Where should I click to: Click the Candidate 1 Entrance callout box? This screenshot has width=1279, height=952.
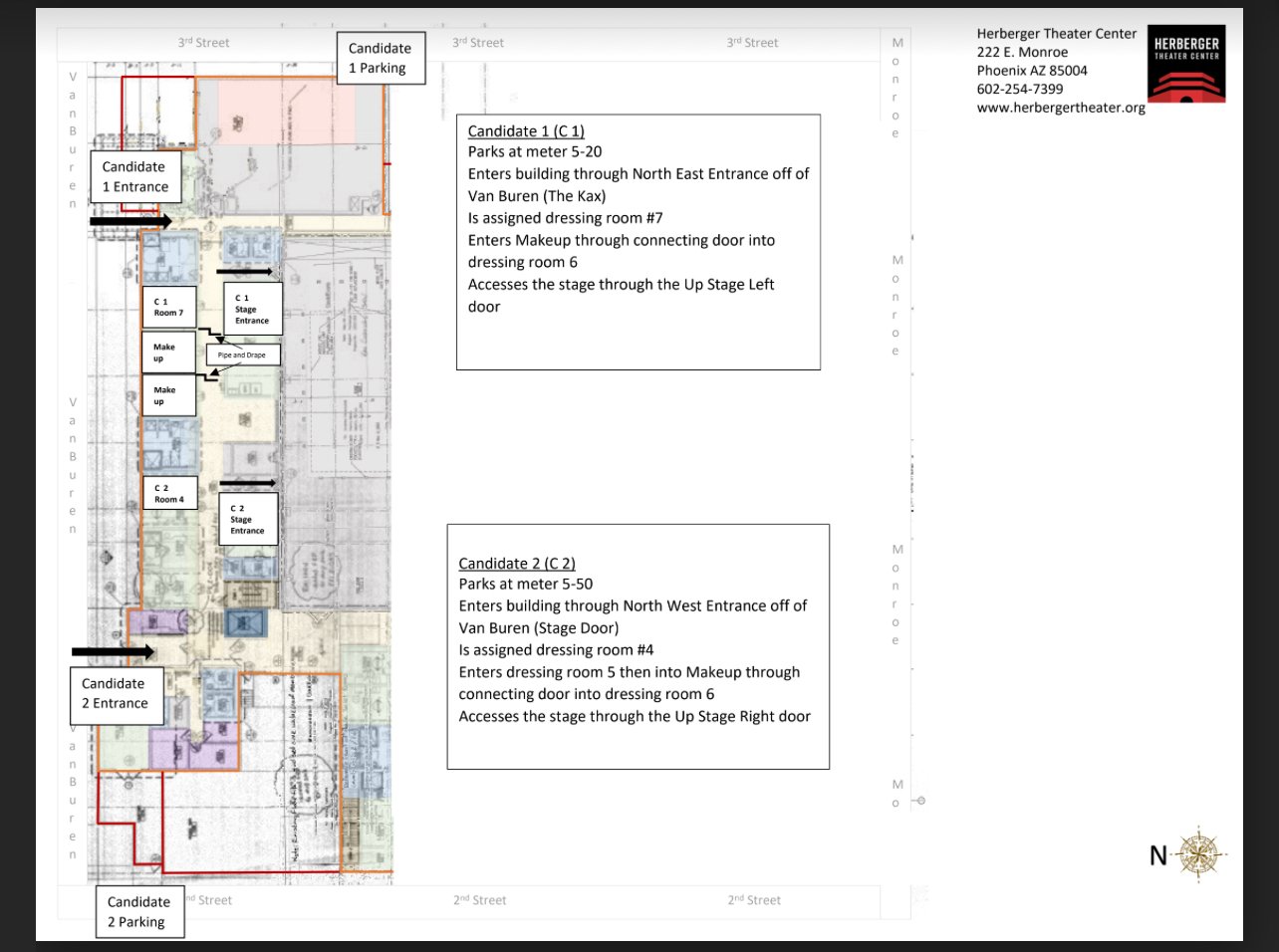pyautogui.click(x=135, y=177)
